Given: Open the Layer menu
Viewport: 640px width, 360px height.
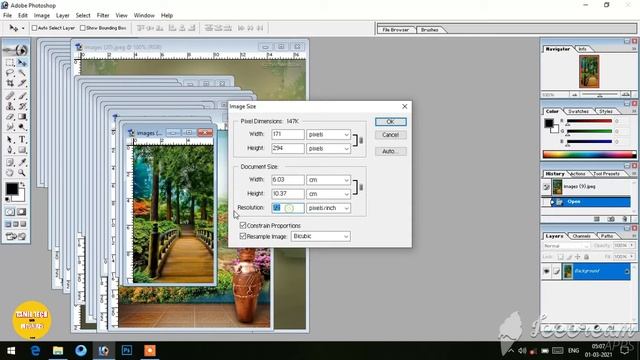Looking at the screenshot, I should [x=62, y=16].
